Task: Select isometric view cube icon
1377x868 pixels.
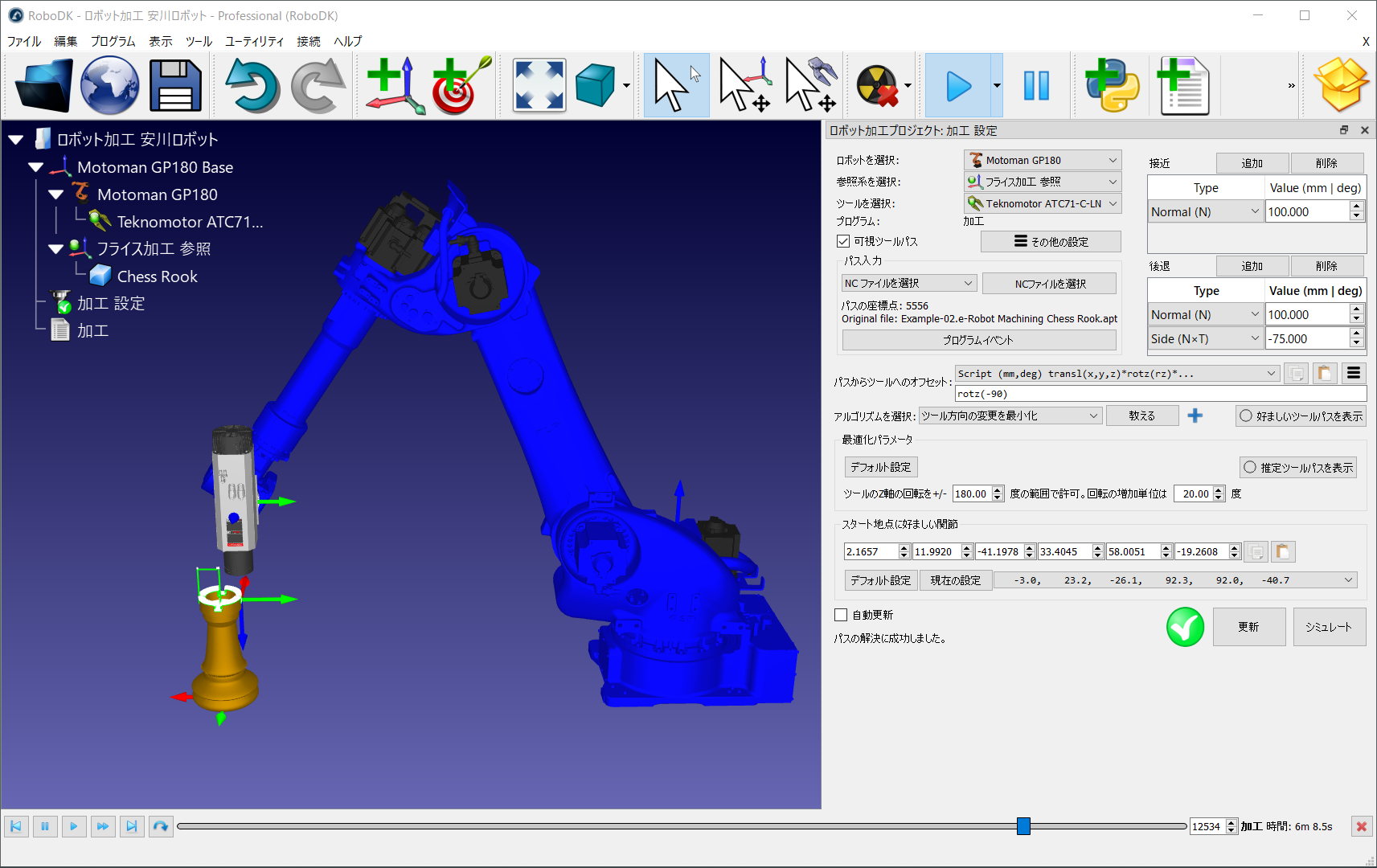Action: (x=596, y=85)
